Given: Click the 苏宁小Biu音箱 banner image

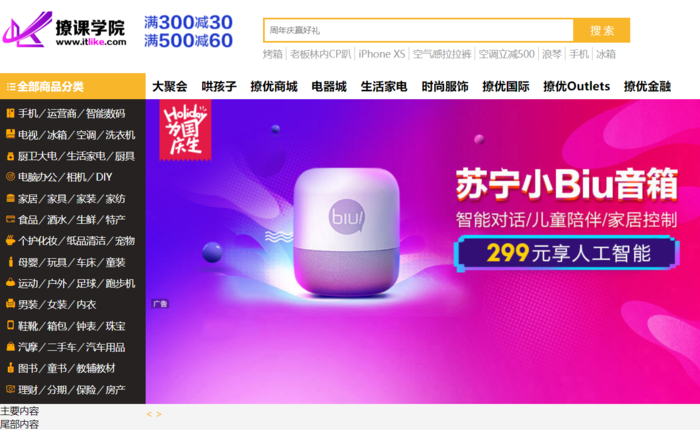Looking at the screenshot, I should (423, 251).
